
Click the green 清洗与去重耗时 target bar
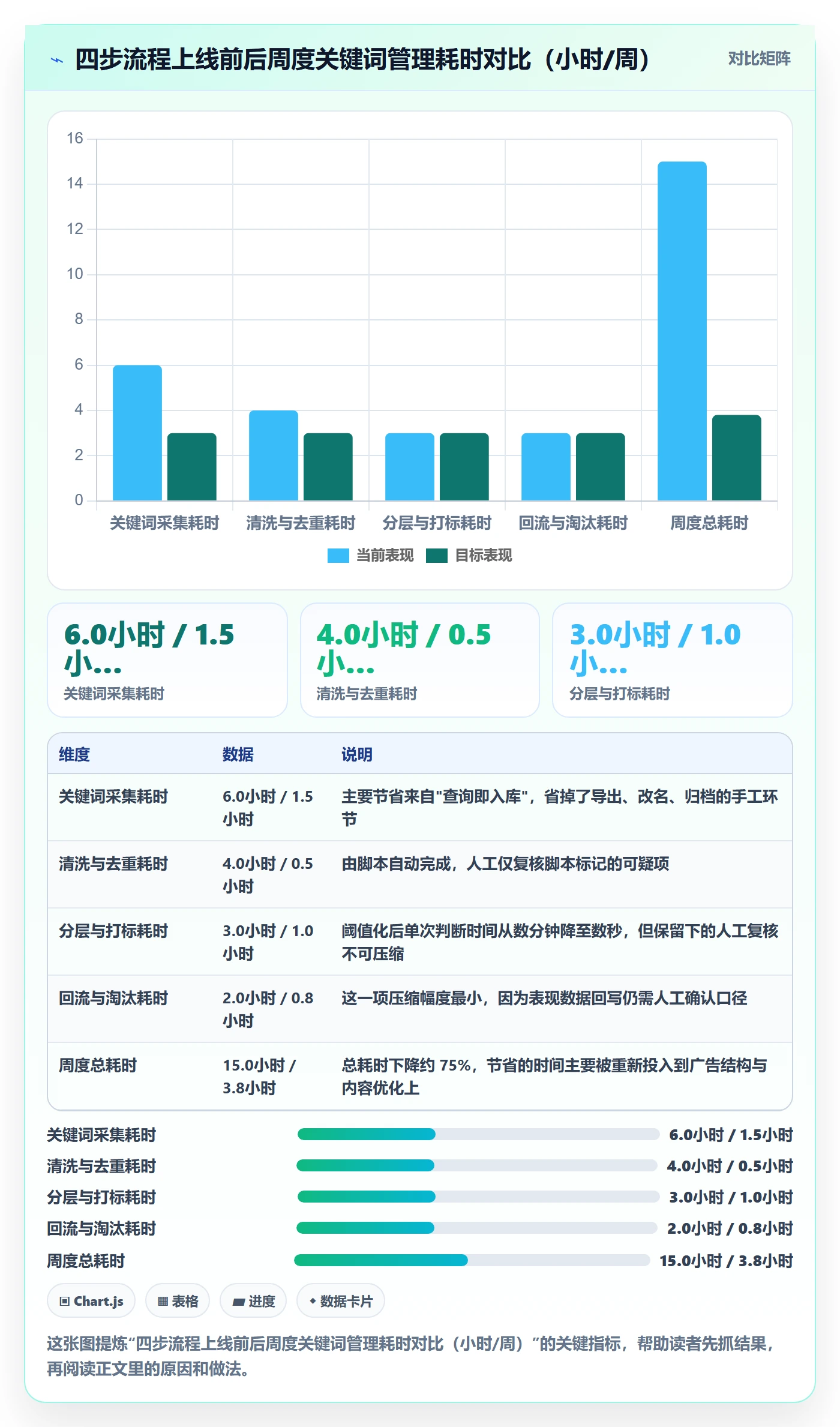pyautogui.click(x=328, y=467)
